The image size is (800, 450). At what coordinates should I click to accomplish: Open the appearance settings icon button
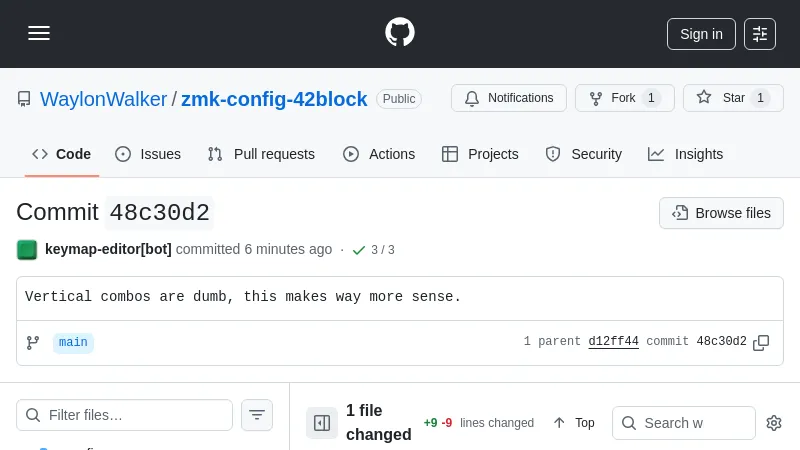click(x=760, y=34)
